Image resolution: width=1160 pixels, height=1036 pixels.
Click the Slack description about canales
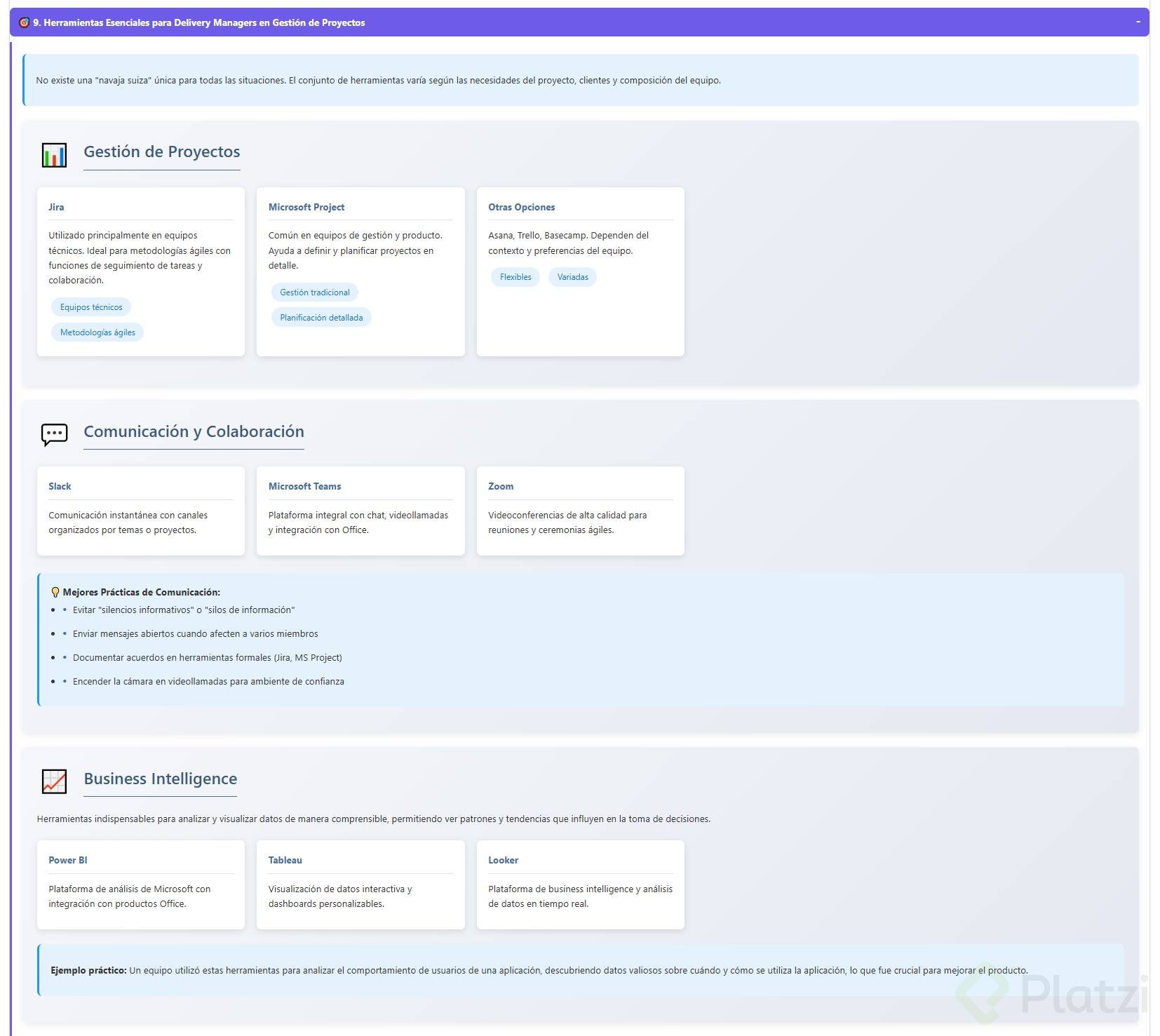pyautogui.click(x=128, y=523)
